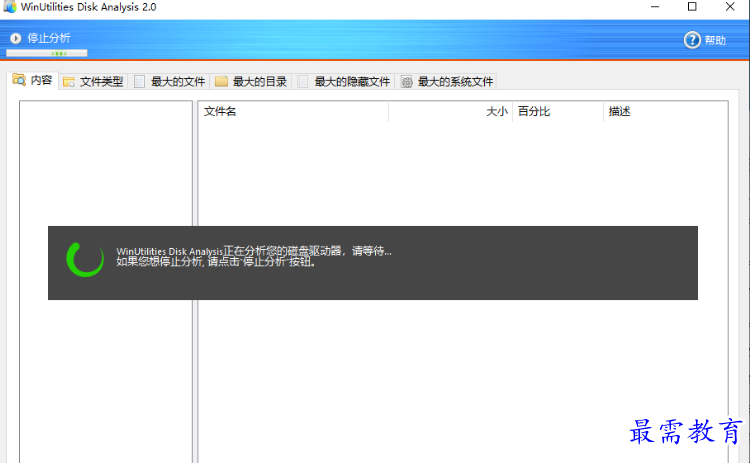This screenshot has height=463, width=751.
Task: Minimize the Disk Analysis window
Action: (x=655, y=7)
